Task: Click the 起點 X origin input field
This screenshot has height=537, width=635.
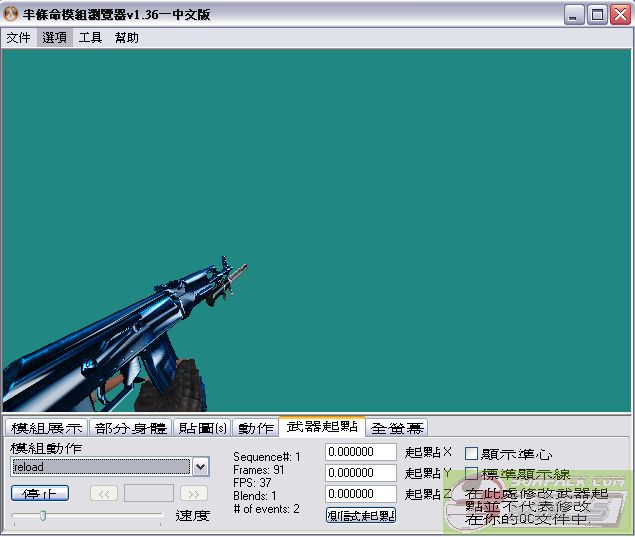Action: pos(361,452)
